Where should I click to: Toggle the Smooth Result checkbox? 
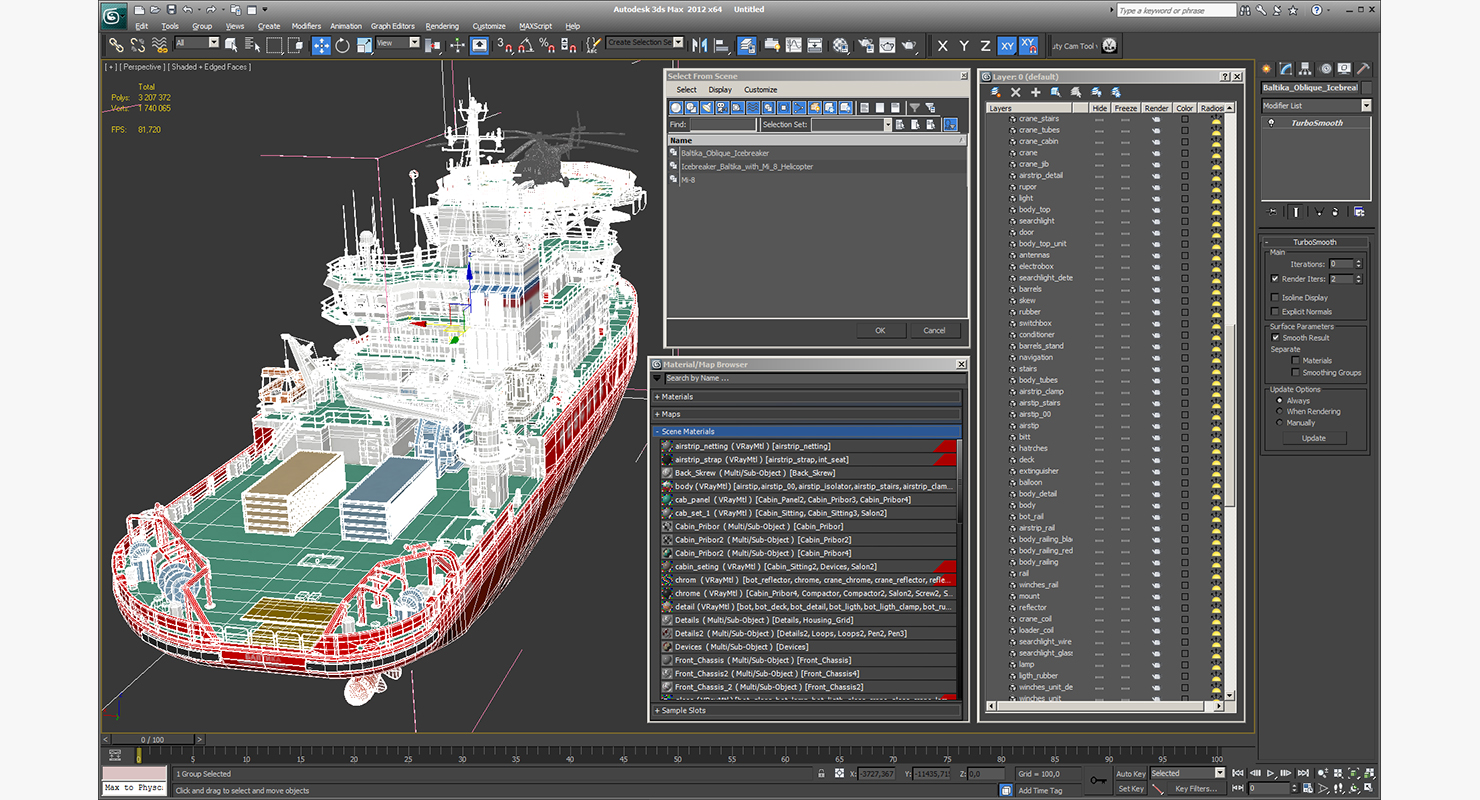(x=1275, y=338)
